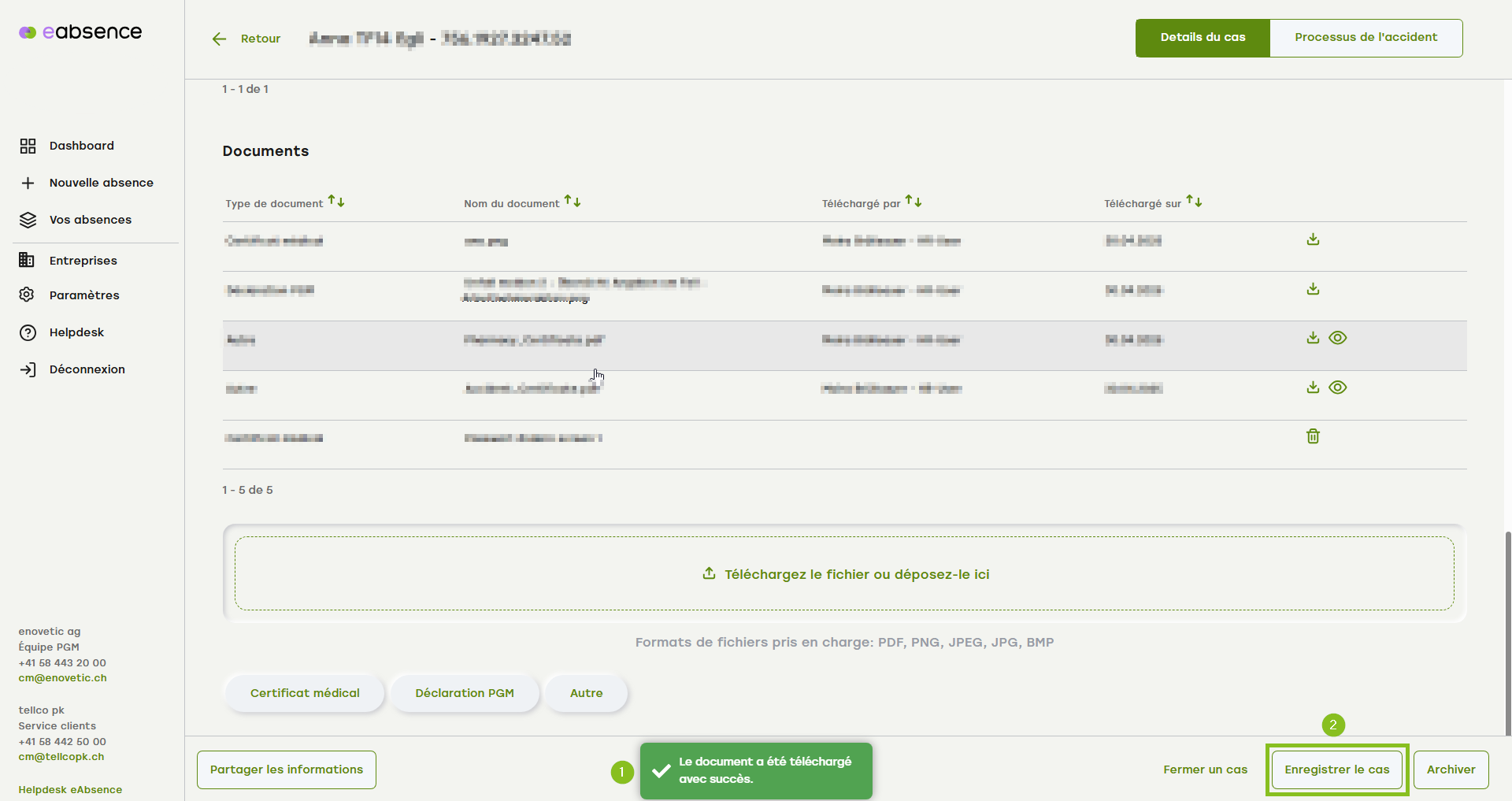The image size is (1512, 801).
Task: Open the Dashboard from sidebar
Action: pos(81,146)
